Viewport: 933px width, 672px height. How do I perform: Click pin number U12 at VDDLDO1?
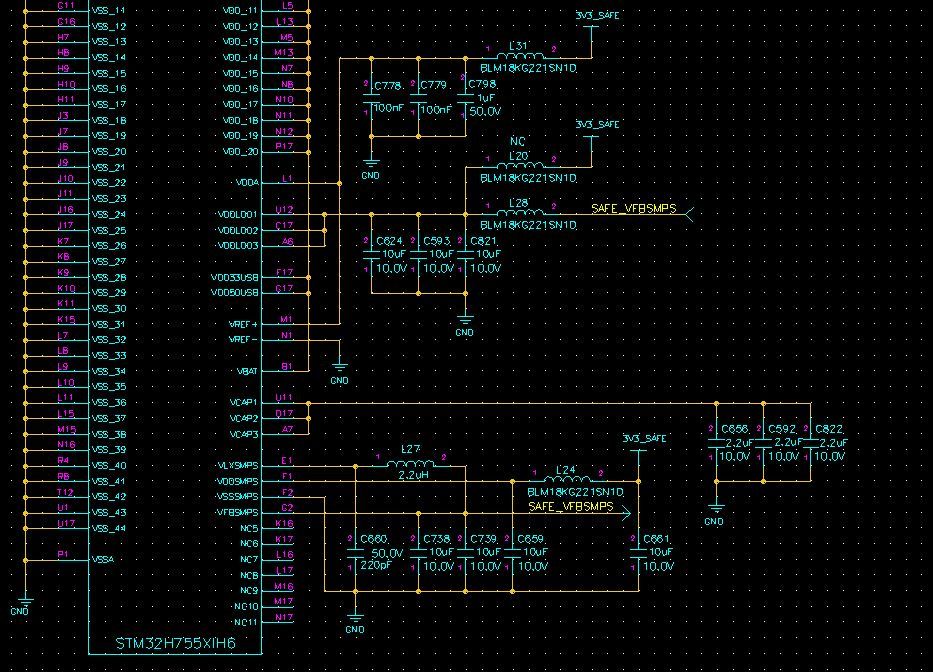284,210
